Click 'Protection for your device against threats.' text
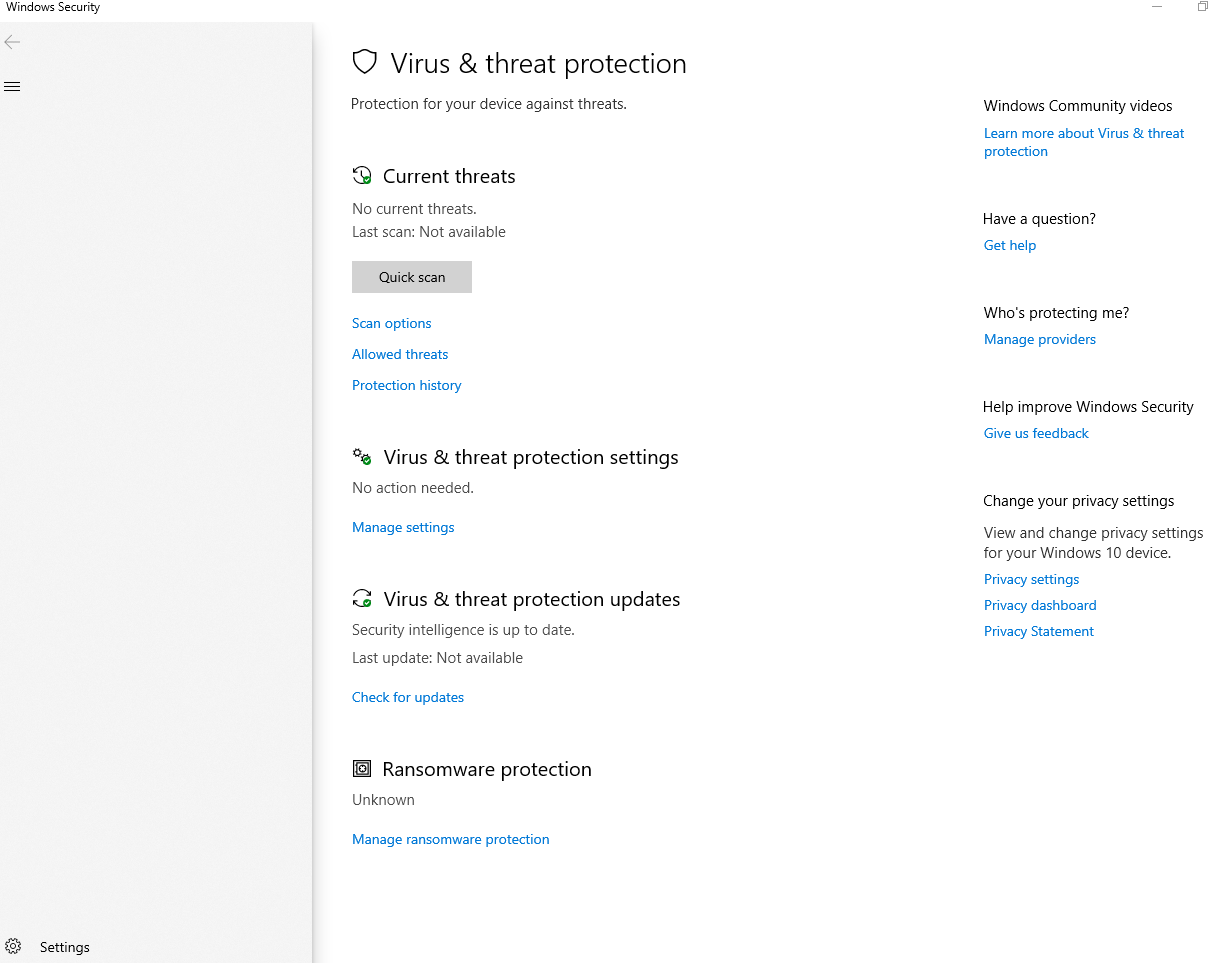This screenshot has width=1209, height=963. (x=489, y=104)
